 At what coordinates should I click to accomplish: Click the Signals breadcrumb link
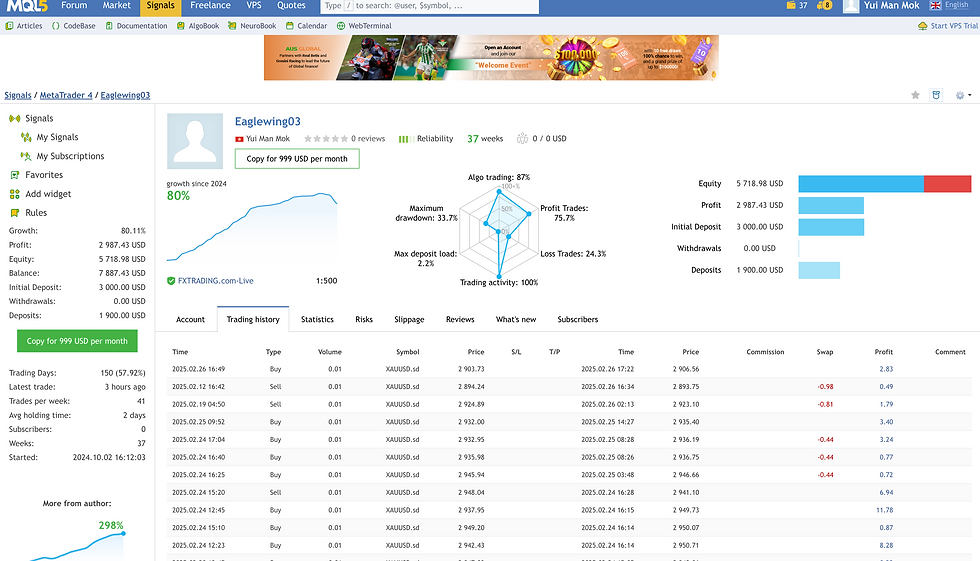(18, 95)
